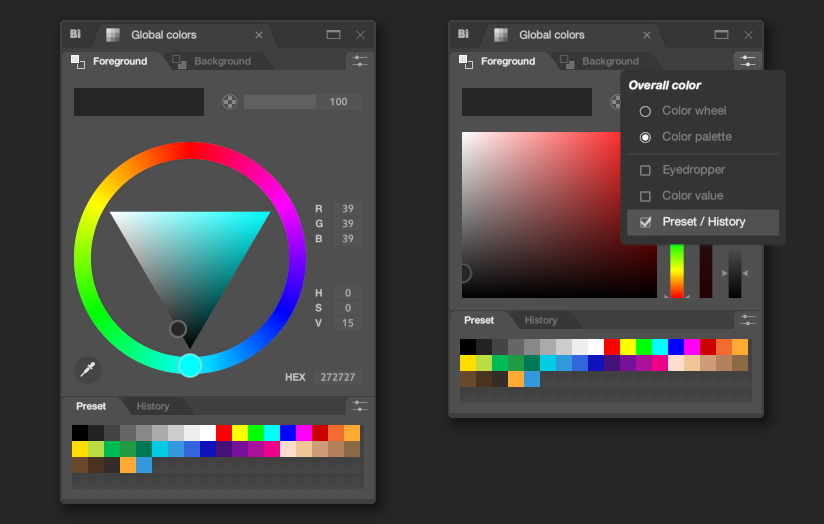Enable the Color value checkbox

point(645,196)
